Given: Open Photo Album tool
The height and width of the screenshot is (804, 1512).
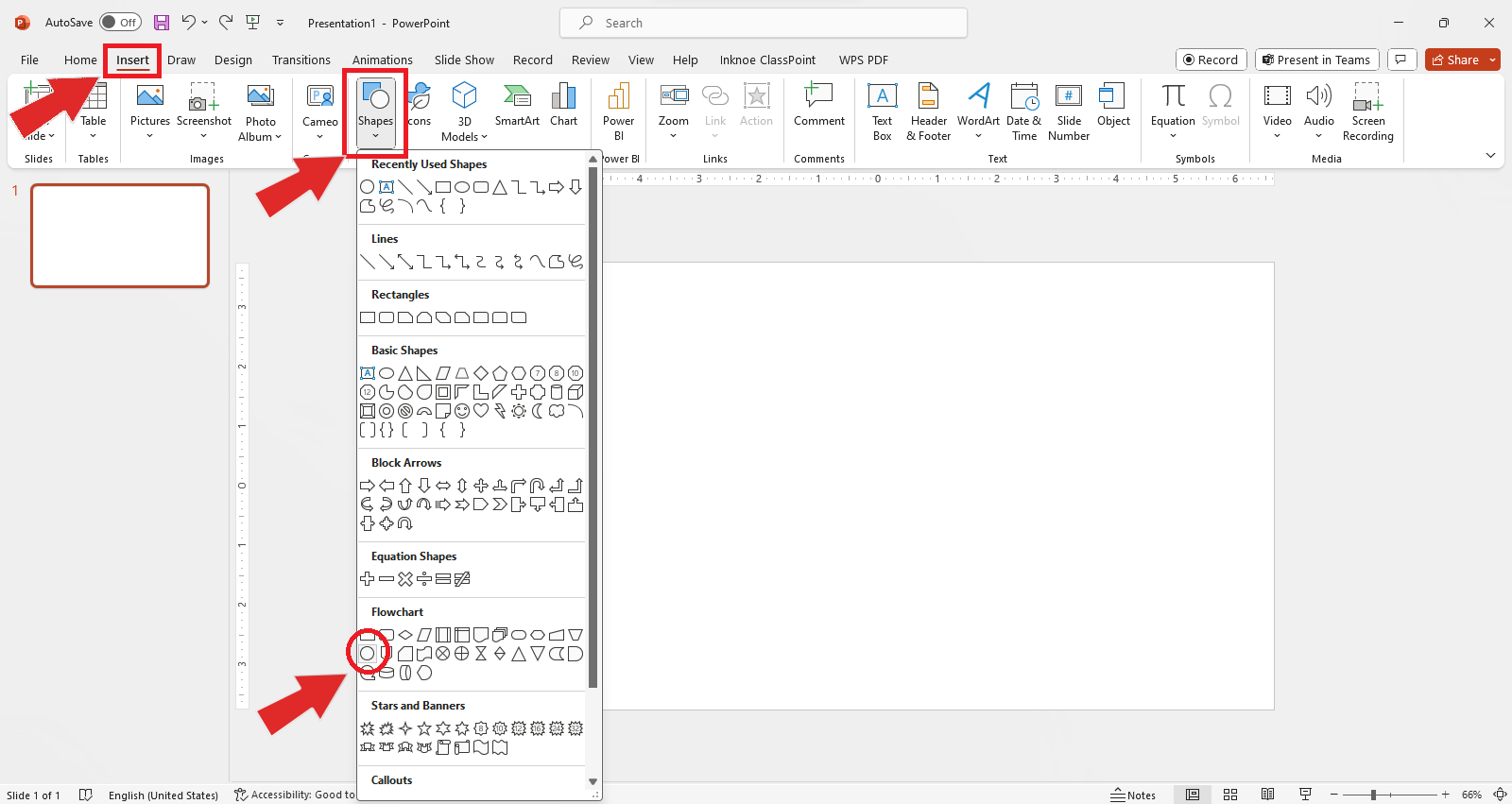Looking at the screenshot, I should [x=260, y=112].
